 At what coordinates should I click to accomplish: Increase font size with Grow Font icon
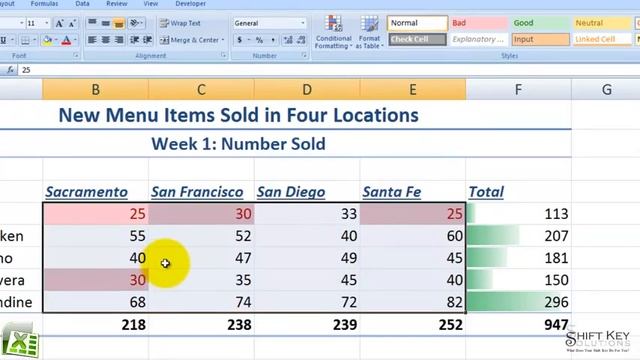(60, 23)
